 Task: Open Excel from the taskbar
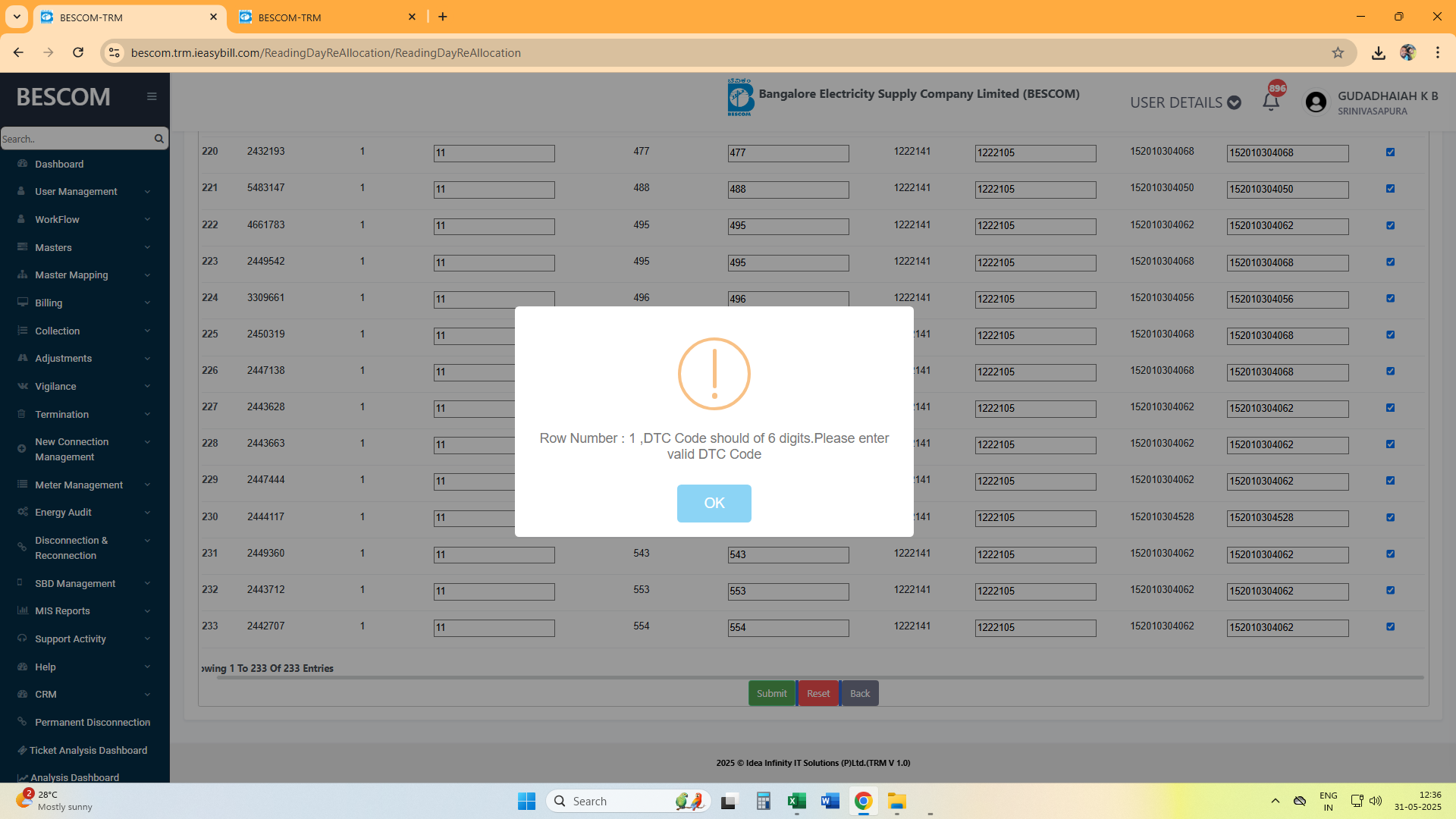pyautogui.click(x=796, y=801)
